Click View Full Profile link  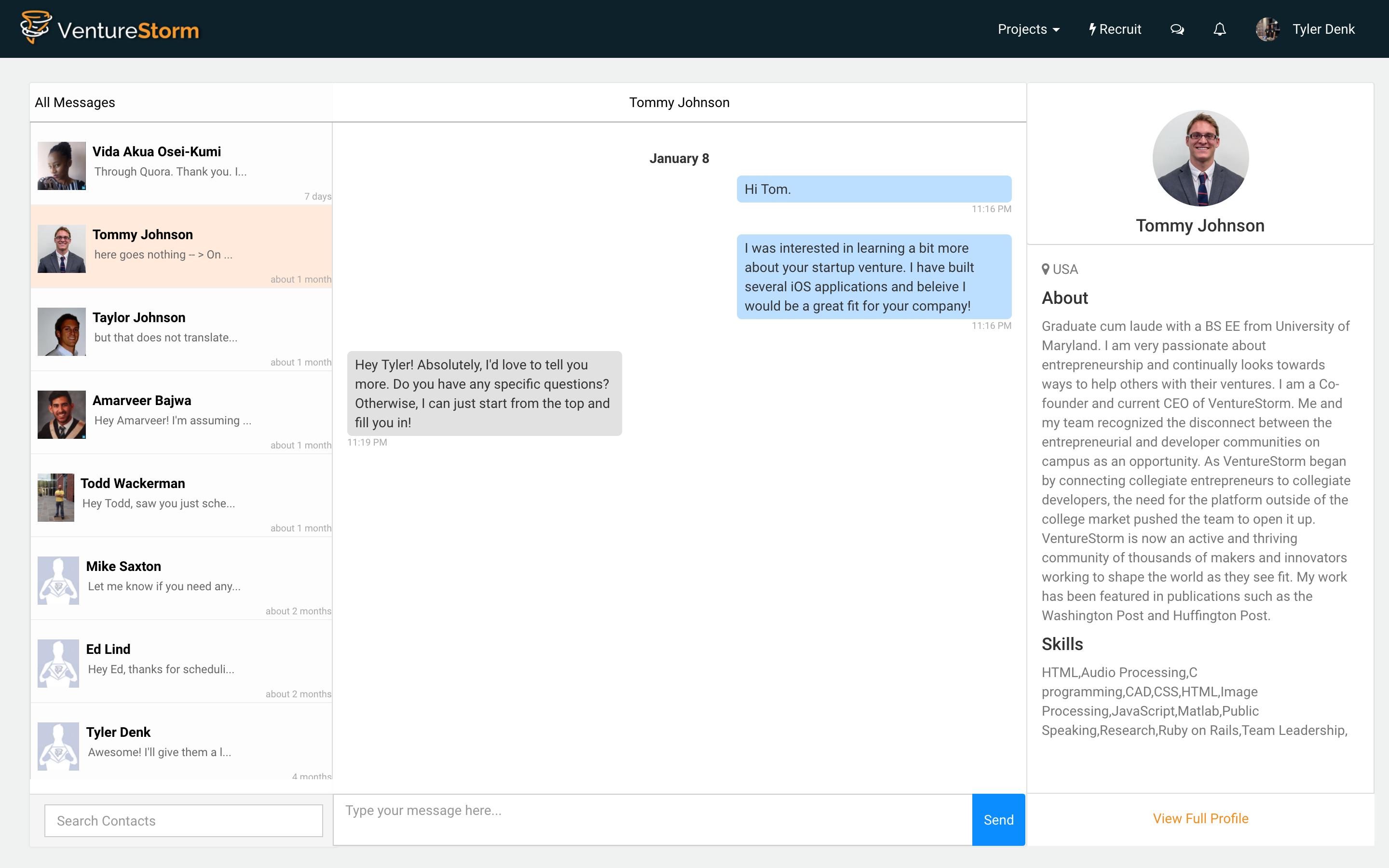click(1200, 818)
